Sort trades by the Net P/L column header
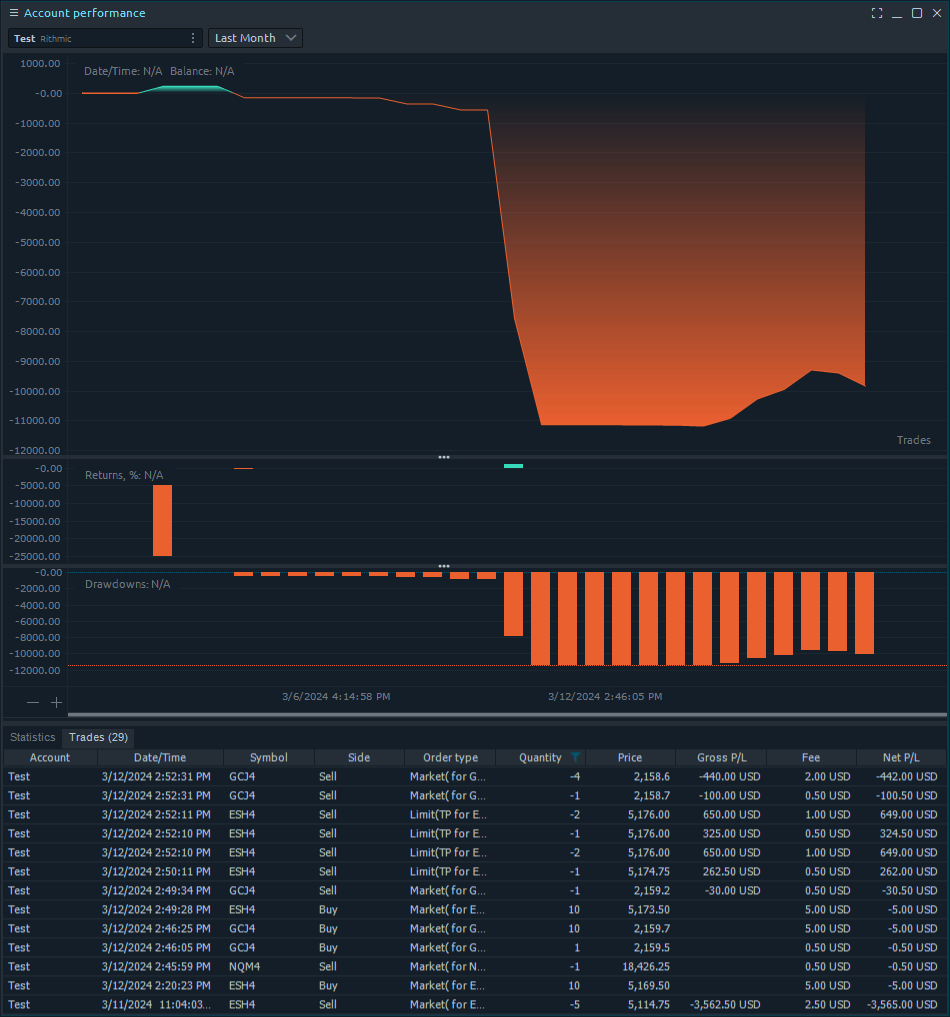 [x=901, y=758]
